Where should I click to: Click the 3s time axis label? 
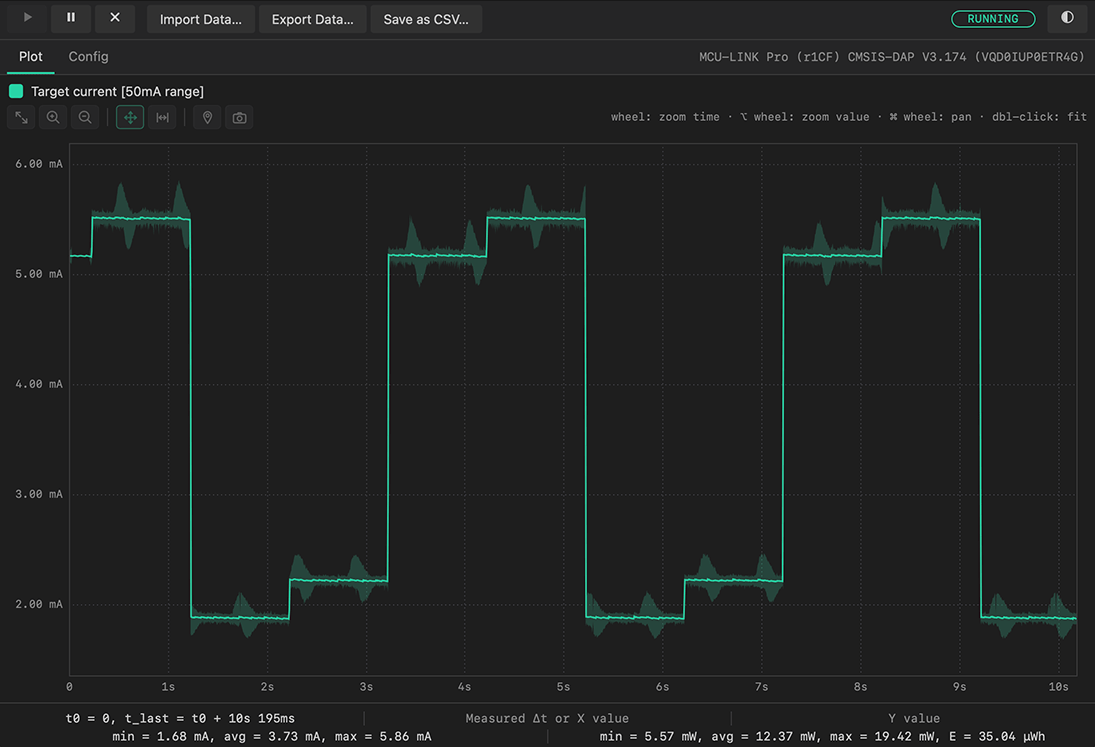[x=366, y=687]
